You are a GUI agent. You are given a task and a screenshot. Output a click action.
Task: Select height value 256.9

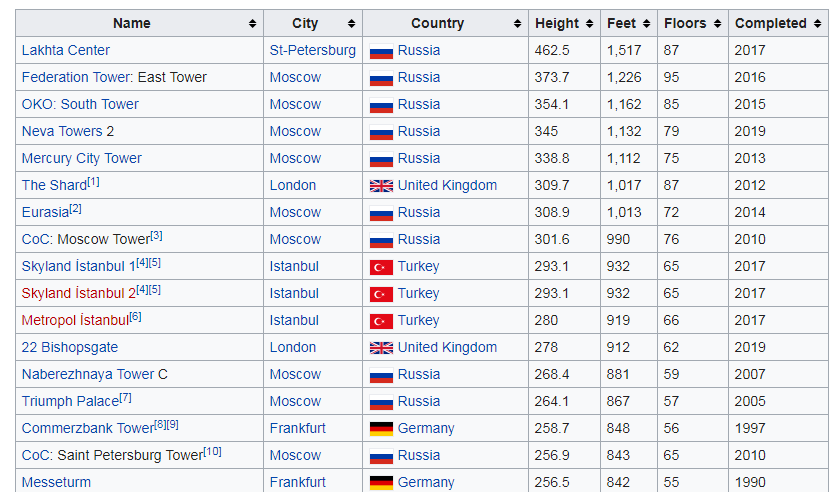[552, 455]
